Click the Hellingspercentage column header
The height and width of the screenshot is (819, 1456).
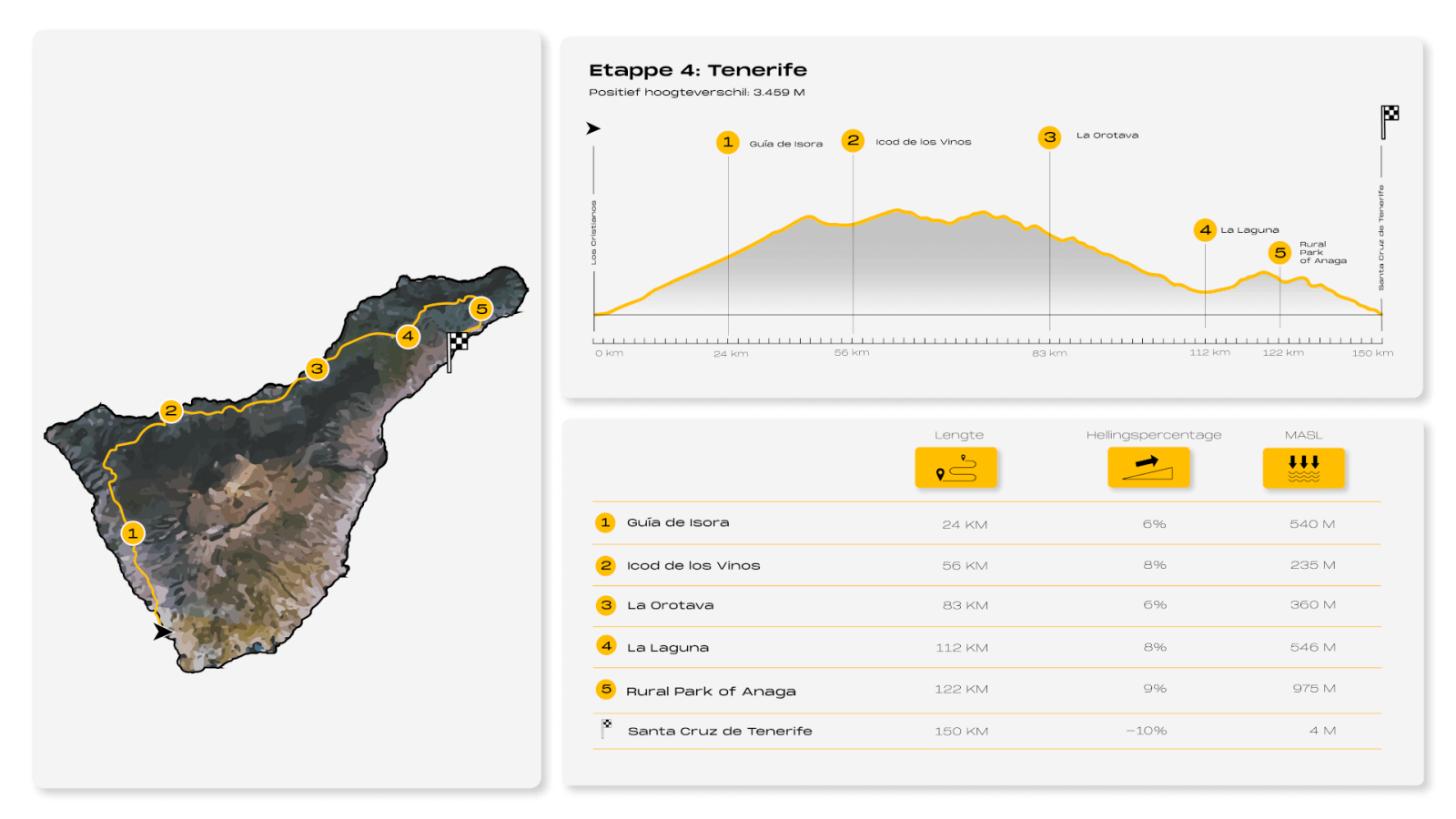[x=1154, y=435]
